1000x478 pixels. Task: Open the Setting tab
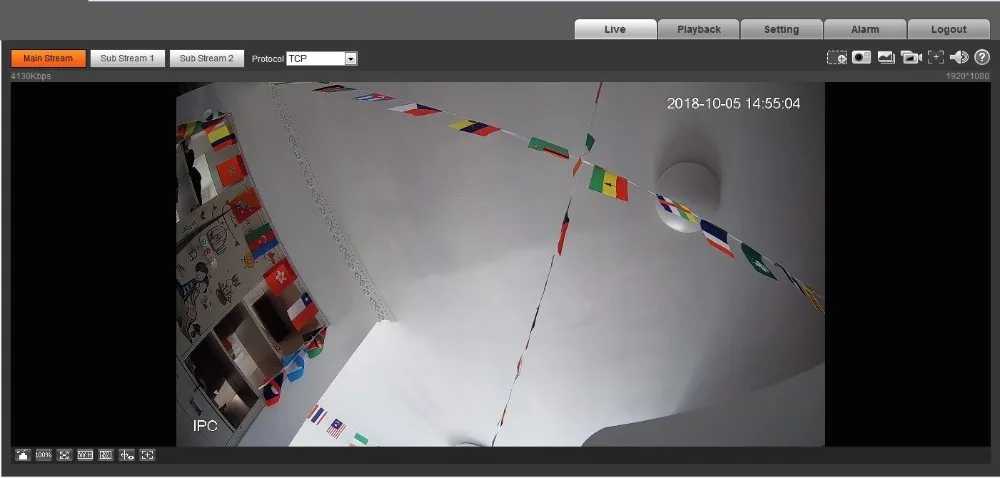[781, 29]
